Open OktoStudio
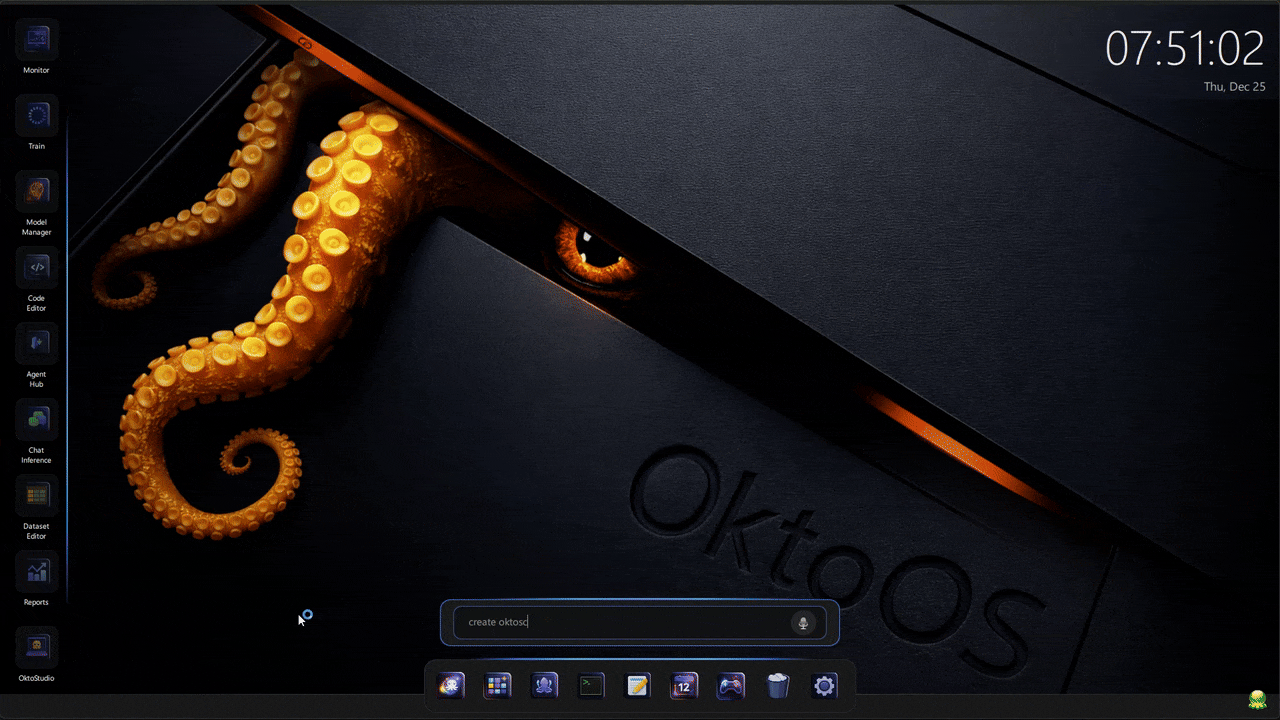 [x=36, y=646]
